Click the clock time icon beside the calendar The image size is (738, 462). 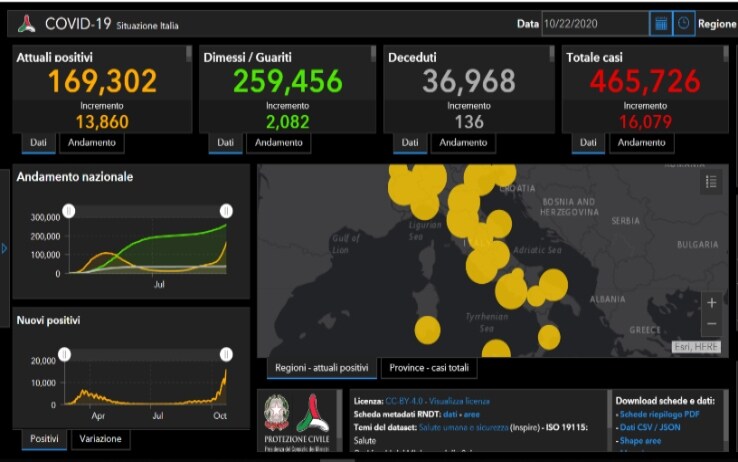[x=684, y=23]
